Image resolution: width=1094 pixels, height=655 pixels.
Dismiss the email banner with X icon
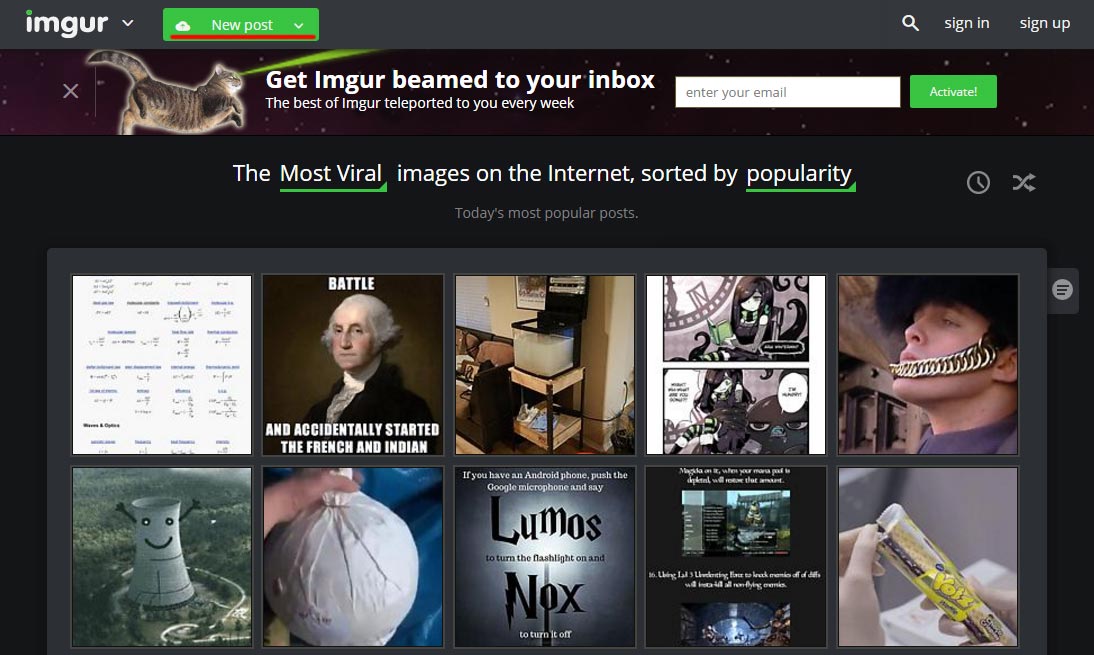coord(70,91)
